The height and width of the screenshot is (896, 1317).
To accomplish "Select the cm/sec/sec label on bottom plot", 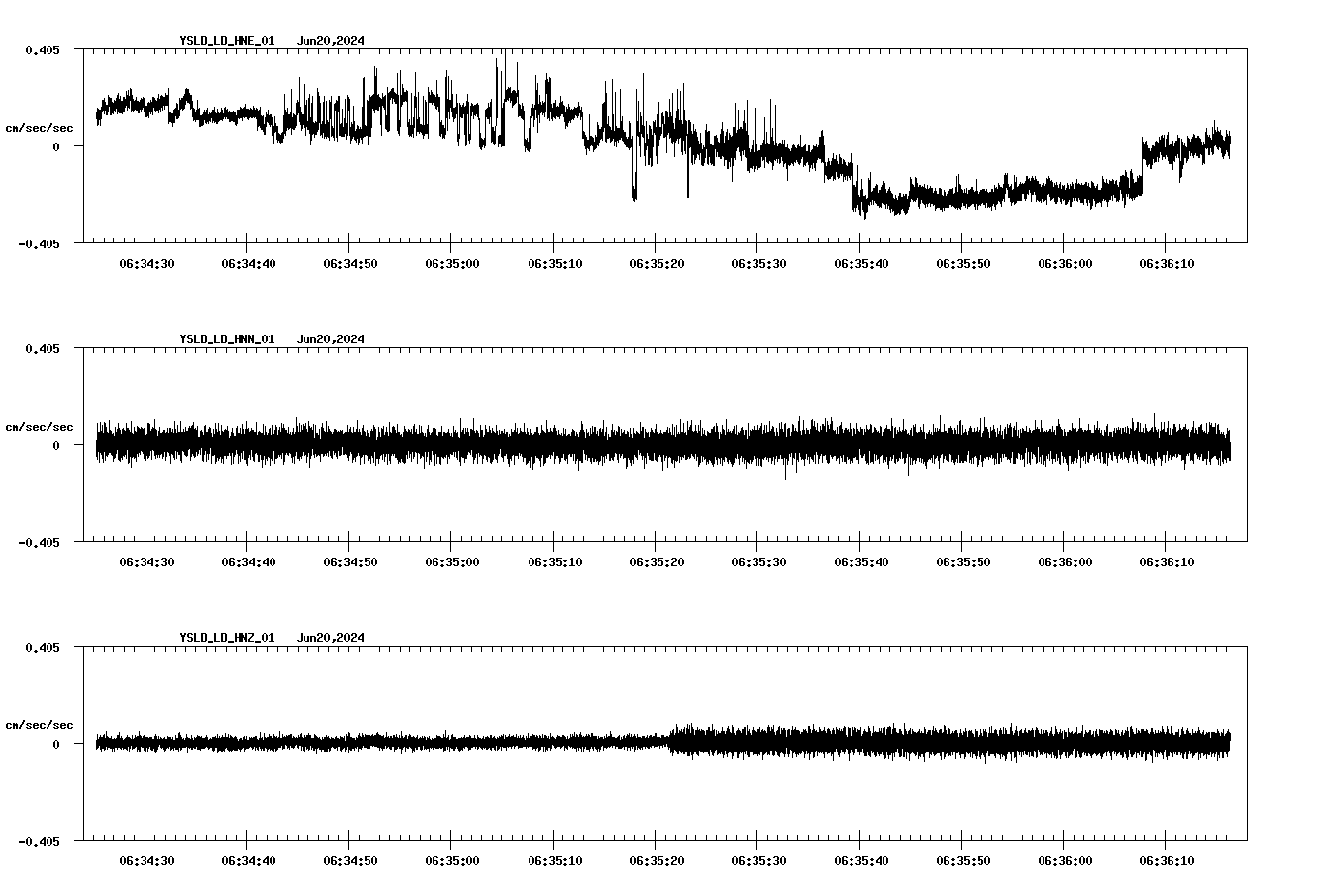I will 39,723.
